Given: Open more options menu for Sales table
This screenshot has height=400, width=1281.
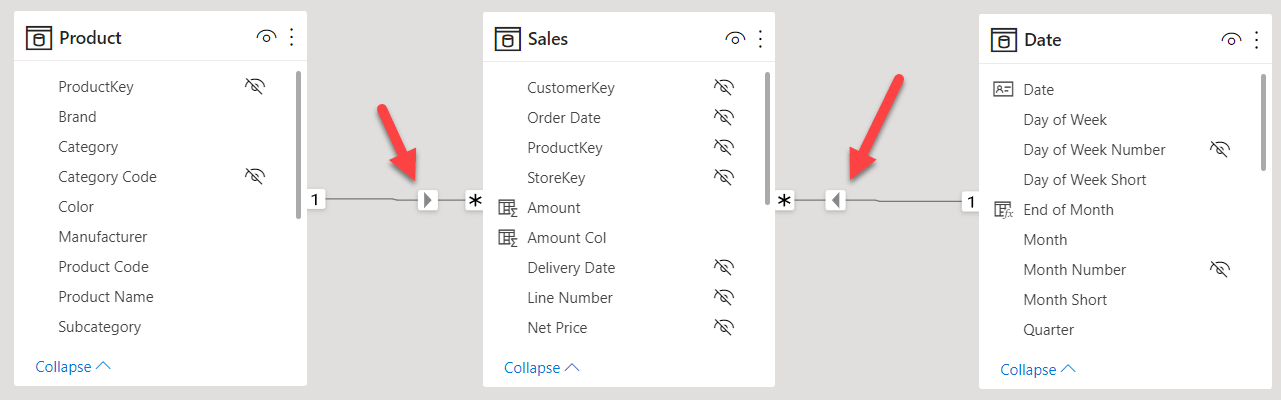Looking at the screenshot, I should click(760, 38).
